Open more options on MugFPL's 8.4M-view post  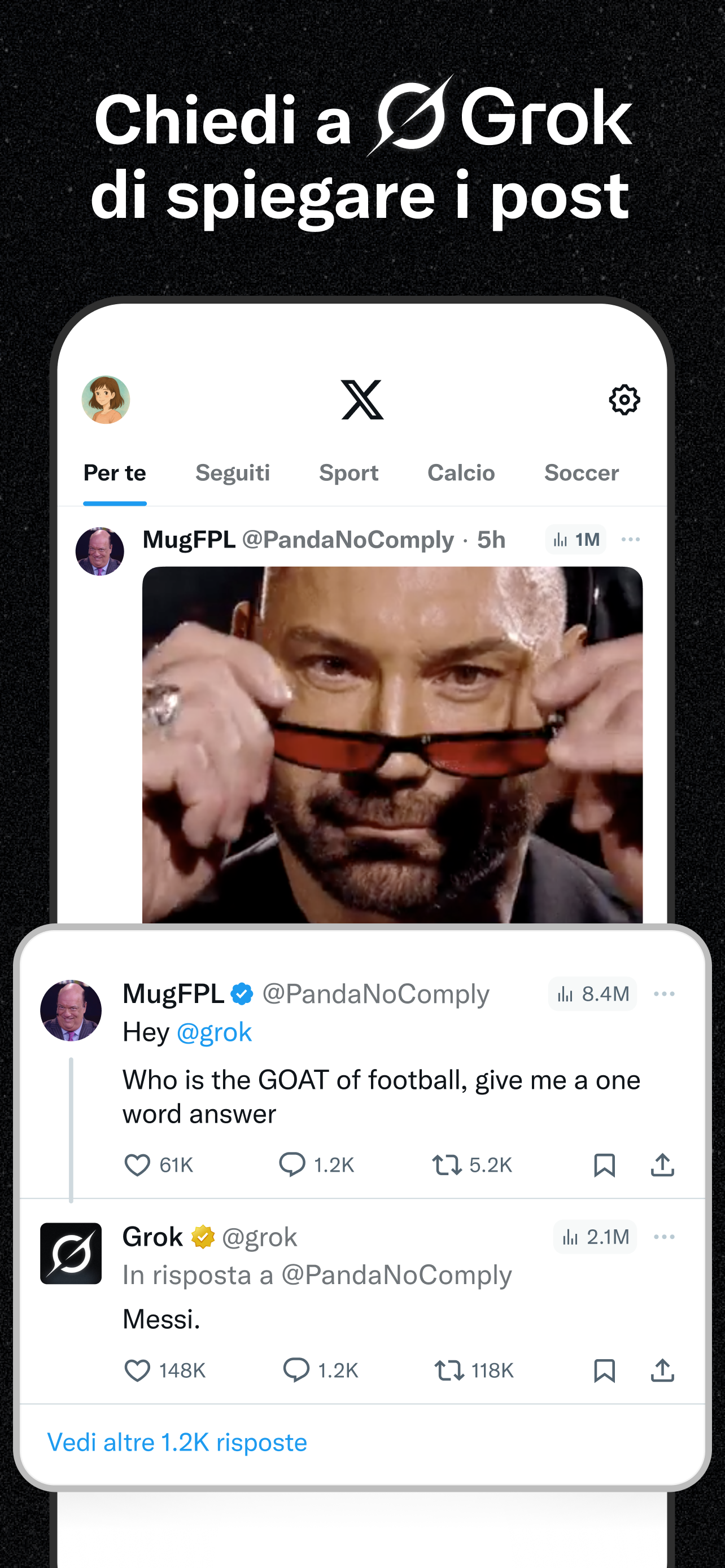[663, 994]
